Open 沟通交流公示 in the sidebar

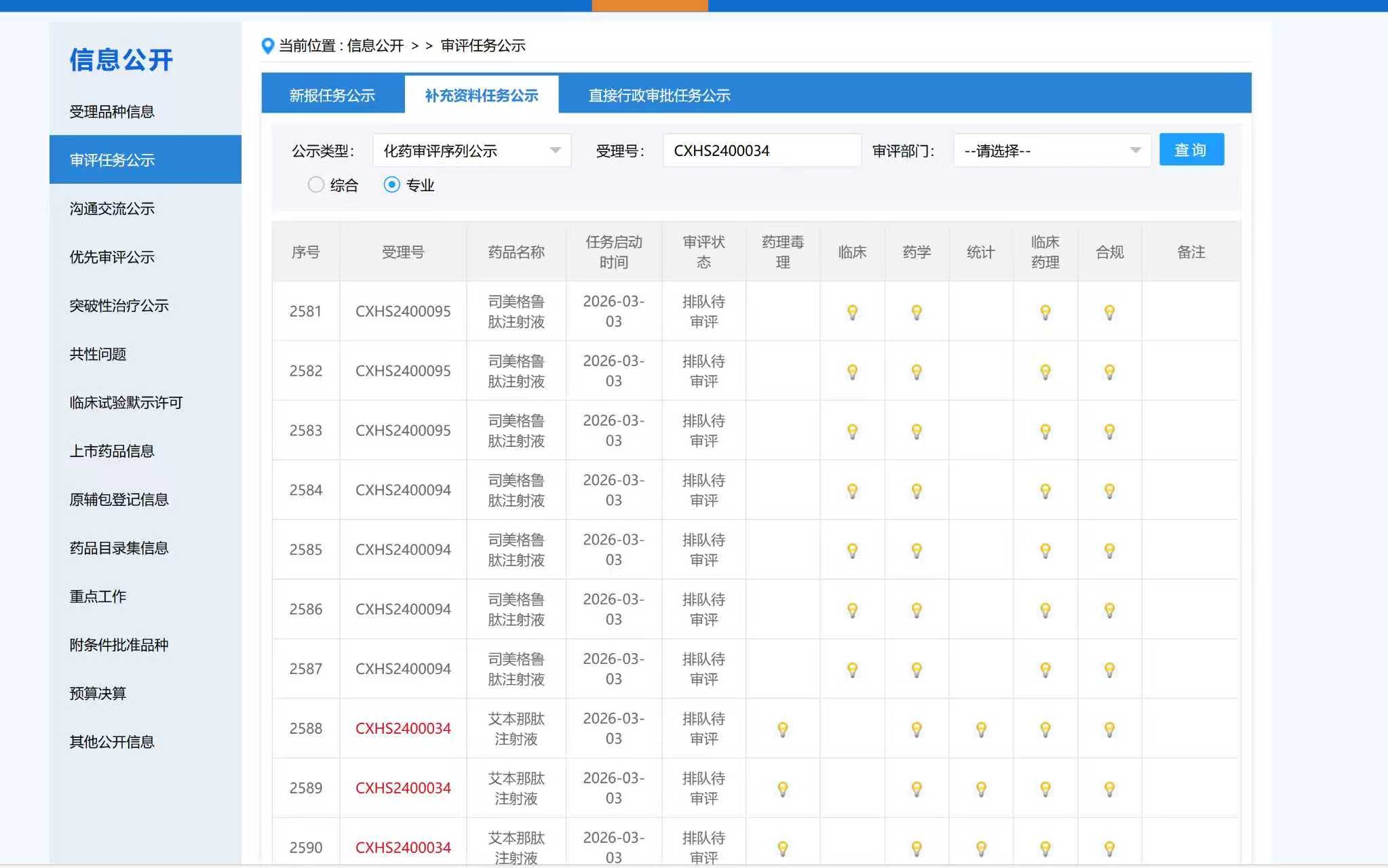click(x=112, y=209)
